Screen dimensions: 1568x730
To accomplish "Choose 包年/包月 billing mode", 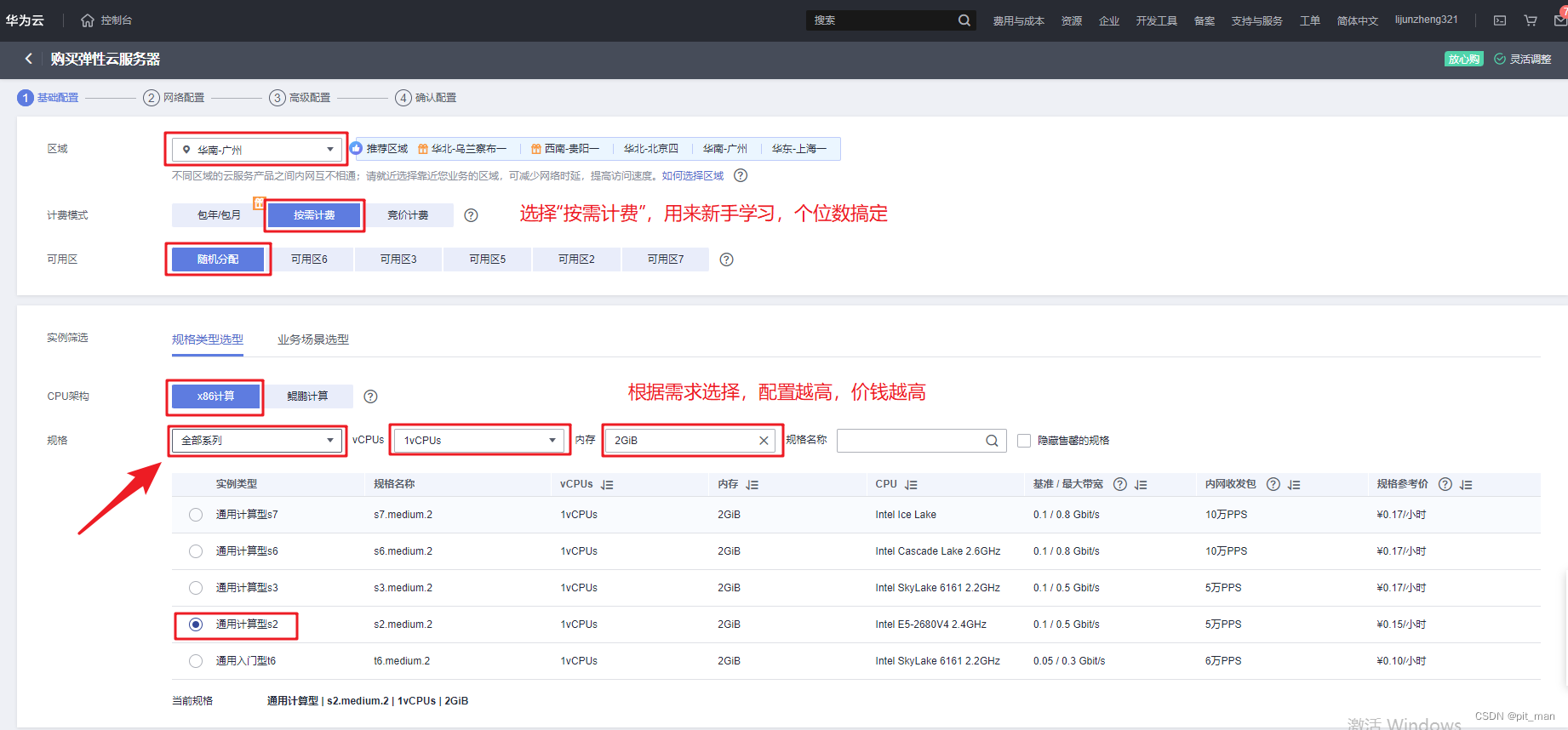I will point(219,215).
